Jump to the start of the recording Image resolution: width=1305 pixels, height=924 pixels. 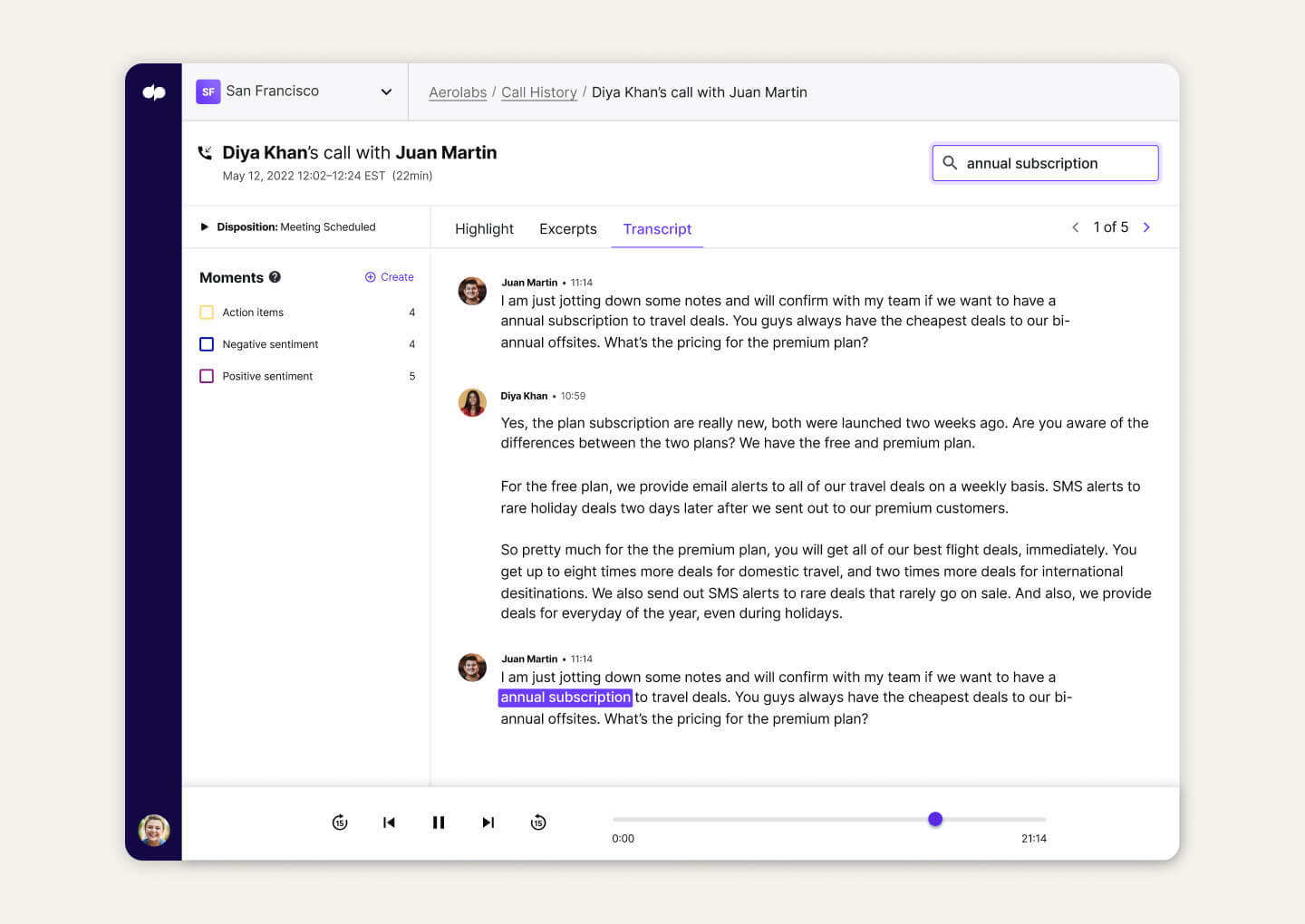tap(389, 823)
